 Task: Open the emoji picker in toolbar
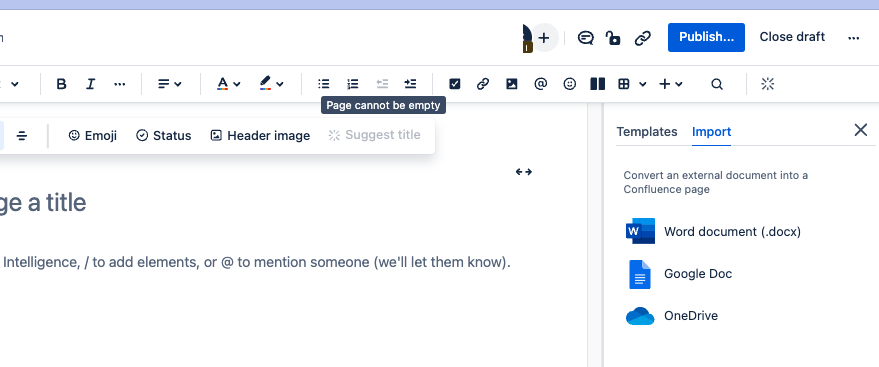(570, 84)
